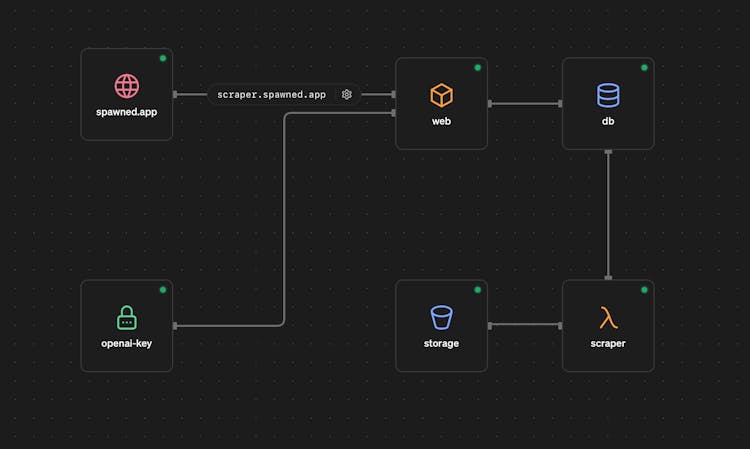Open the gear settings on scraper.spawned.app
This screenshot has height=449, width=750.
[x=347, y=94]
